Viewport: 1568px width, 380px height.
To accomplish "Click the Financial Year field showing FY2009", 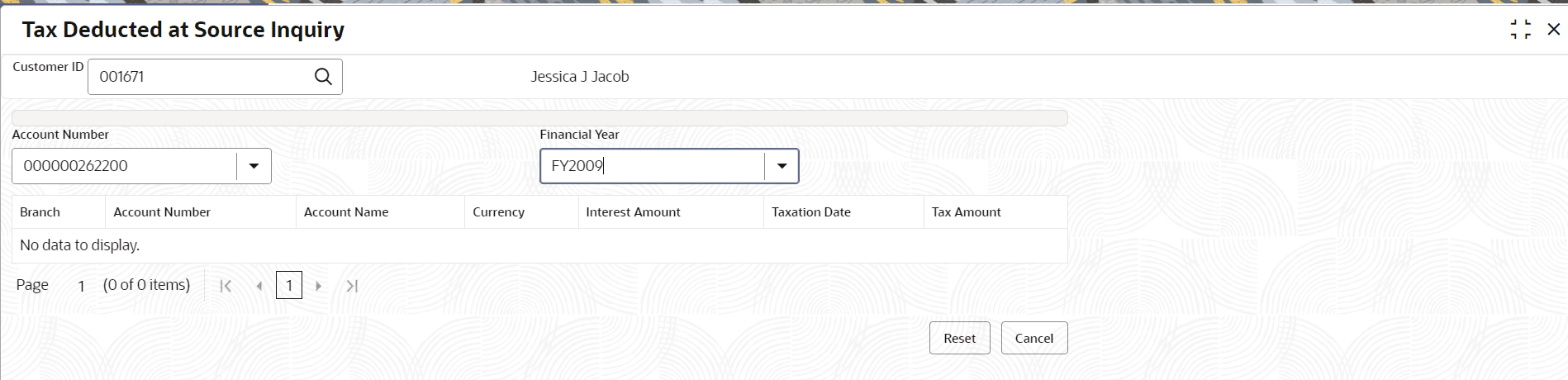I will [x=653, y=166].
